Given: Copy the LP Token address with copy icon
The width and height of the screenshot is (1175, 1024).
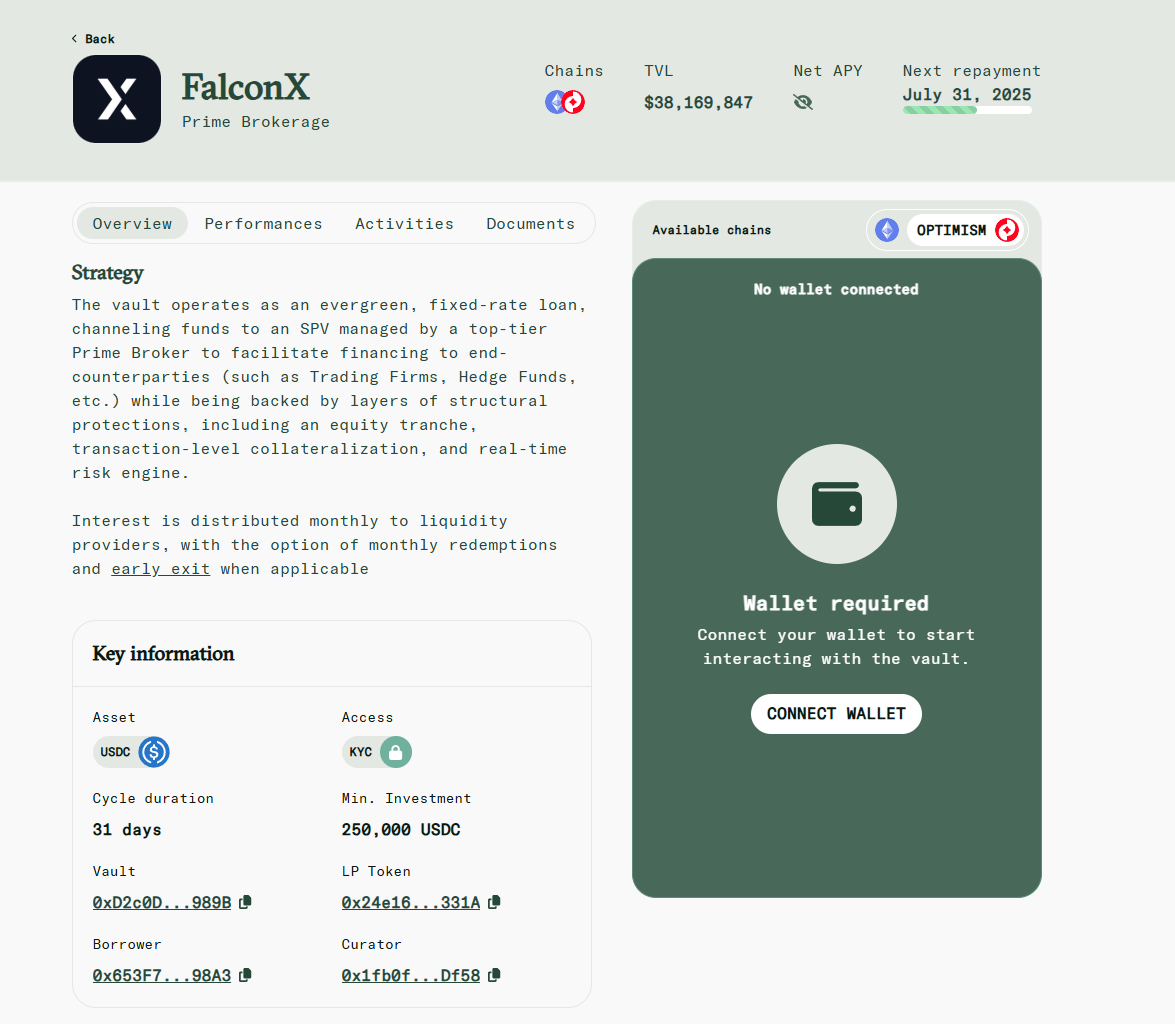Looking at the screenshot, I should coord(494,902).
